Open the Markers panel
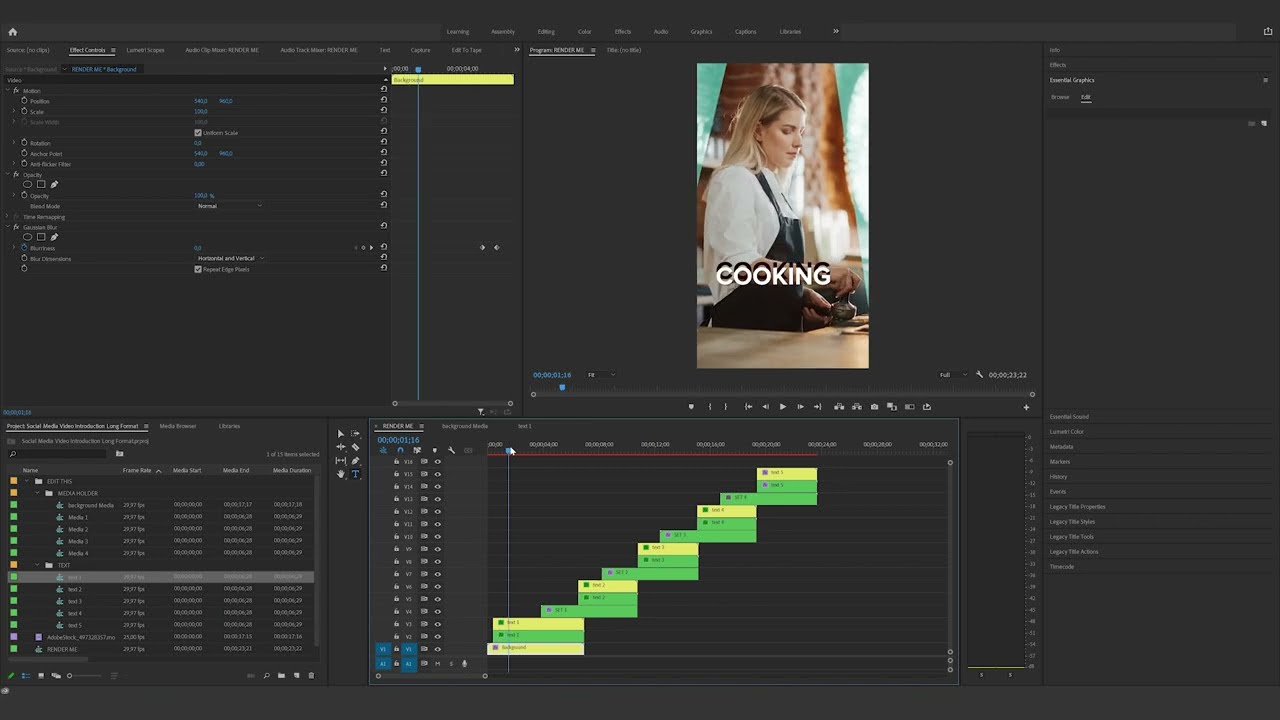This screenshot has height=720, width=1280. pyautogui.click(x=1061, y=462)
